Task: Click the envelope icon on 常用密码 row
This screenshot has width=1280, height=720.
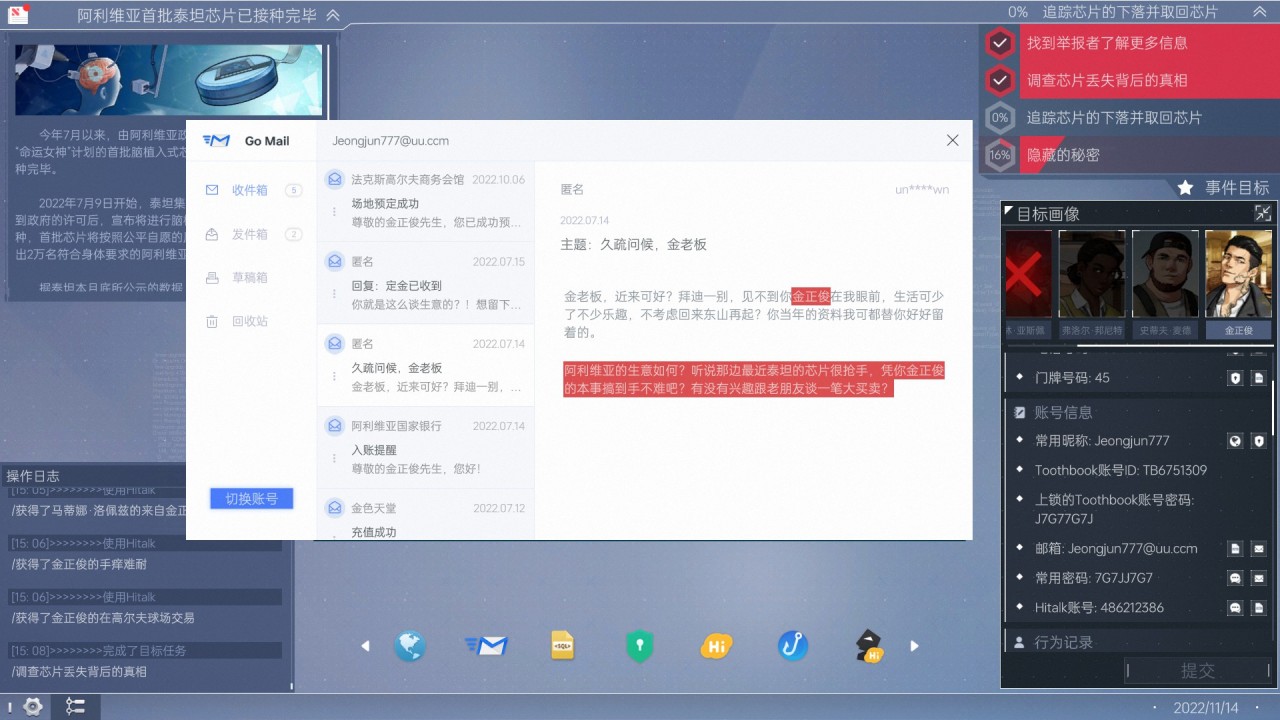Action: click(1259, 578)
